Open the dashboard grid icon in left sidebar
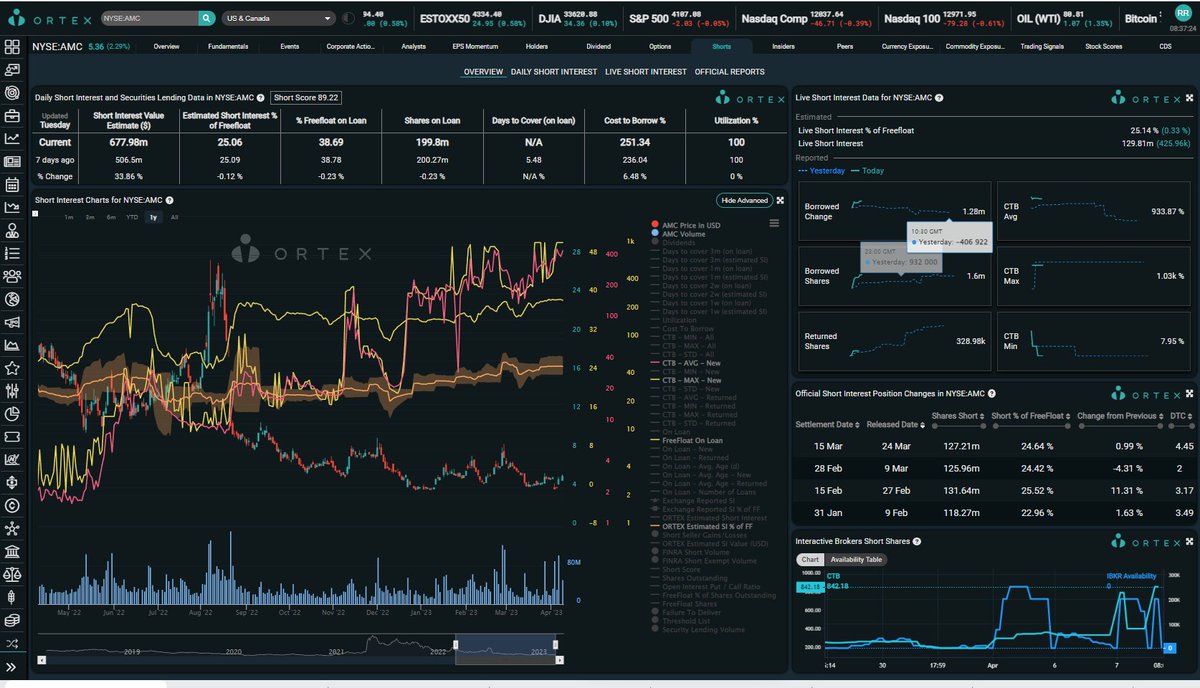Image resolution: width=1200 pixels, height=688 pixels. [x=12, y=47]
